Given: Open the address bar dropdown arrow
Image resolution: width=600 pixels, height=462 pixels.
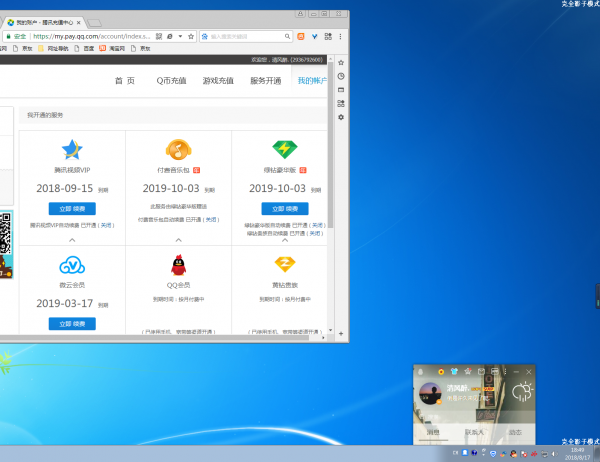Looking at the screenshot, I should [x=180, y=36].
